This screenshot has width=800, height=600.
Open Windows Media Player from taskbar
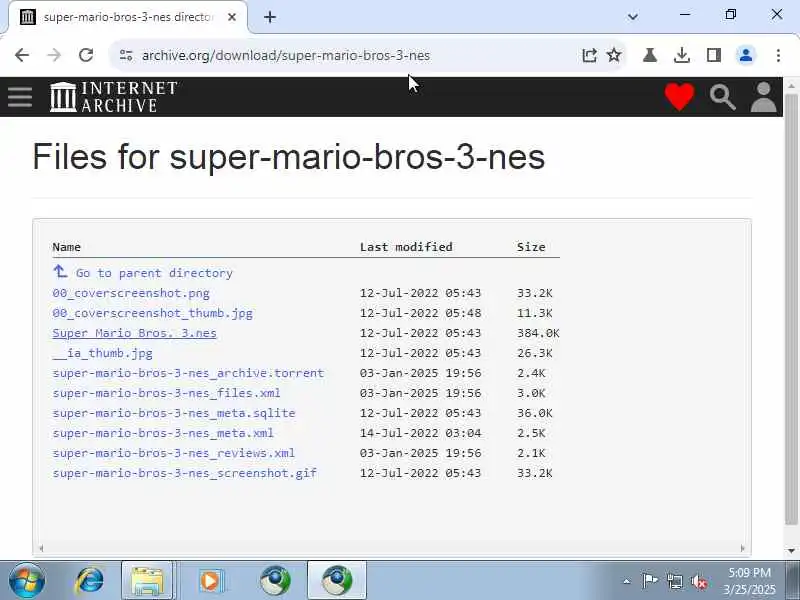(x=210, y=580)
